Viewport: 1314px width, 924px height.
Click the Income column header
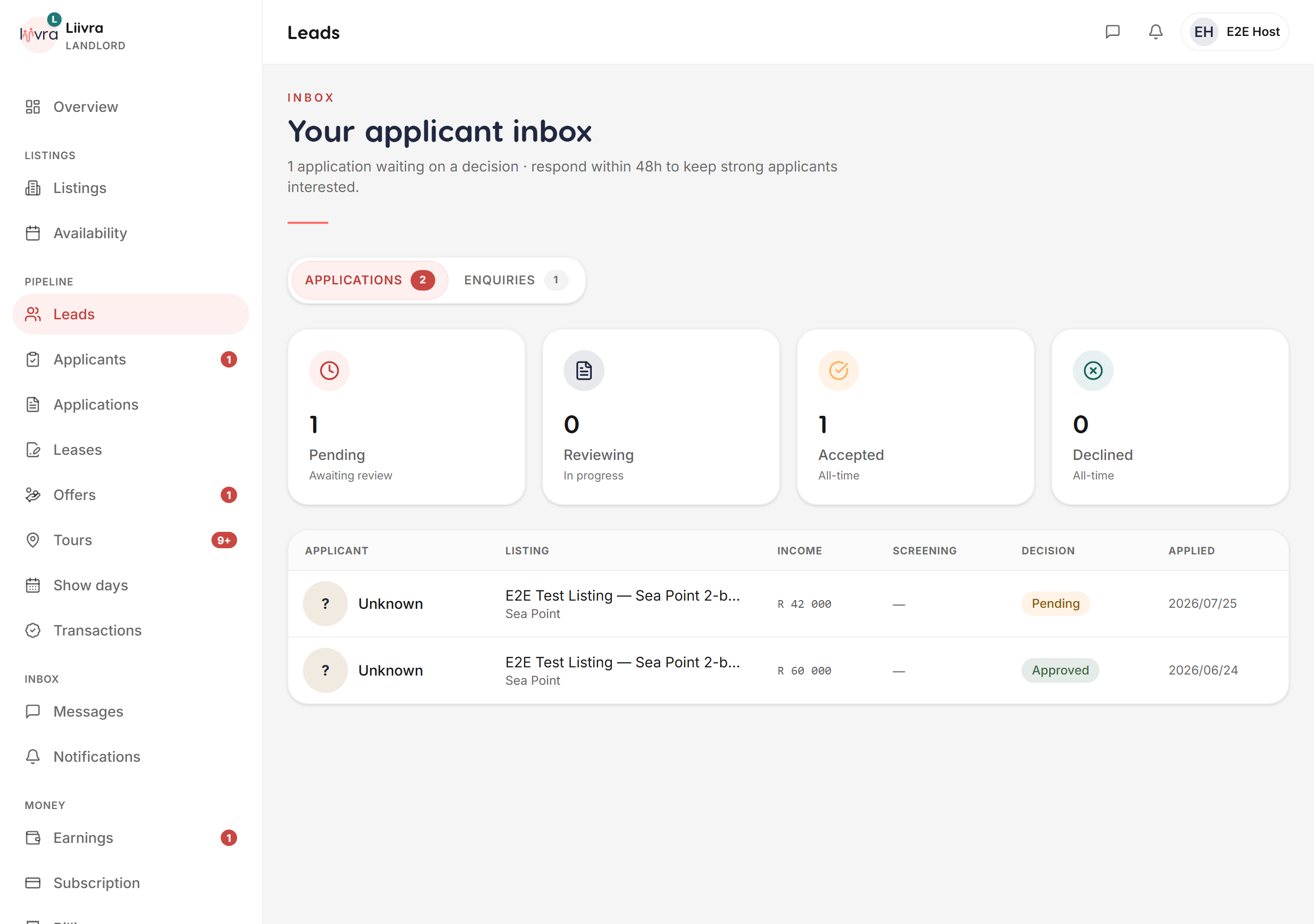click(x=799, y=551)
